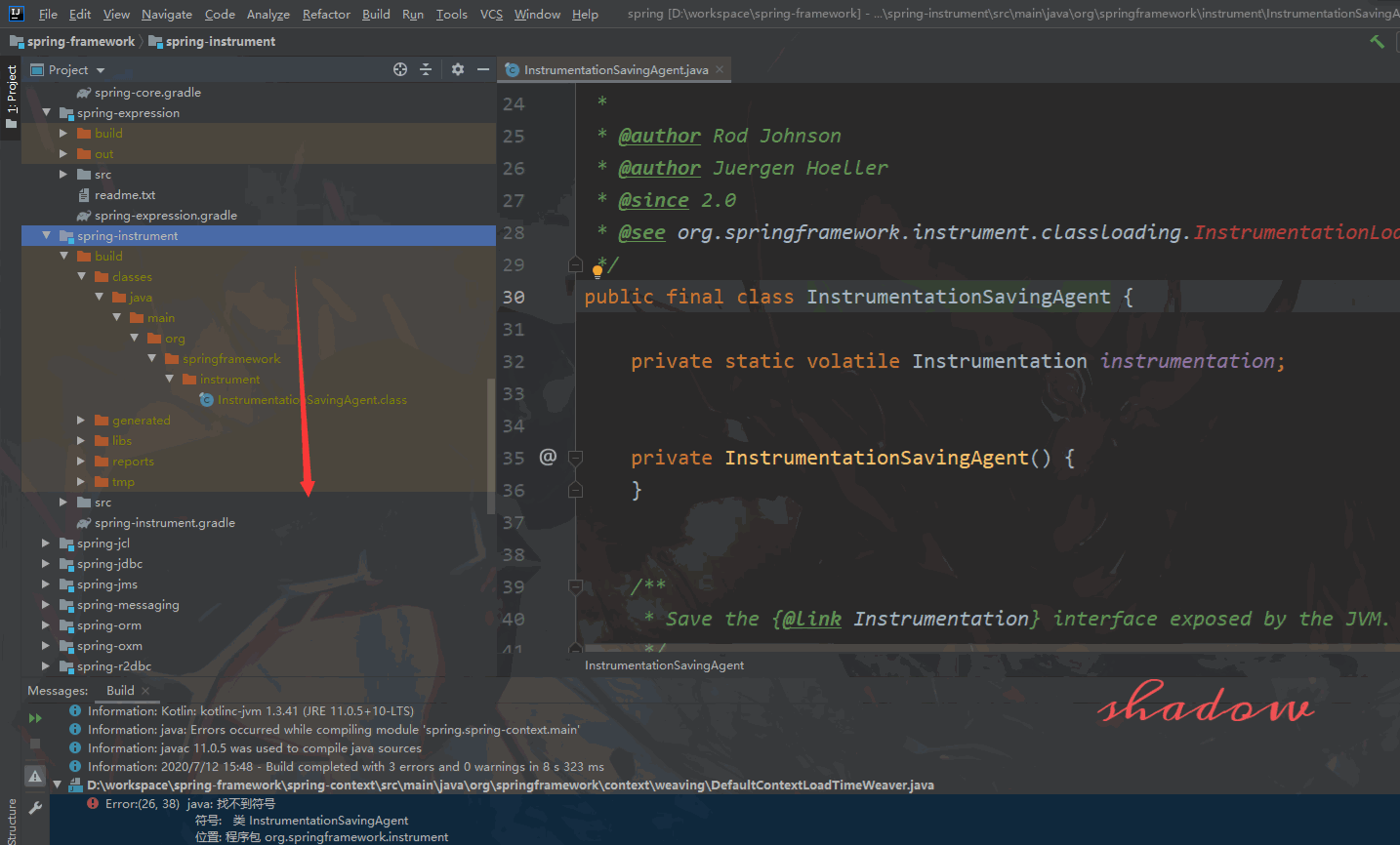Open the File menu
Viewport: 1400px width, 845px height.
coord(48,14)
